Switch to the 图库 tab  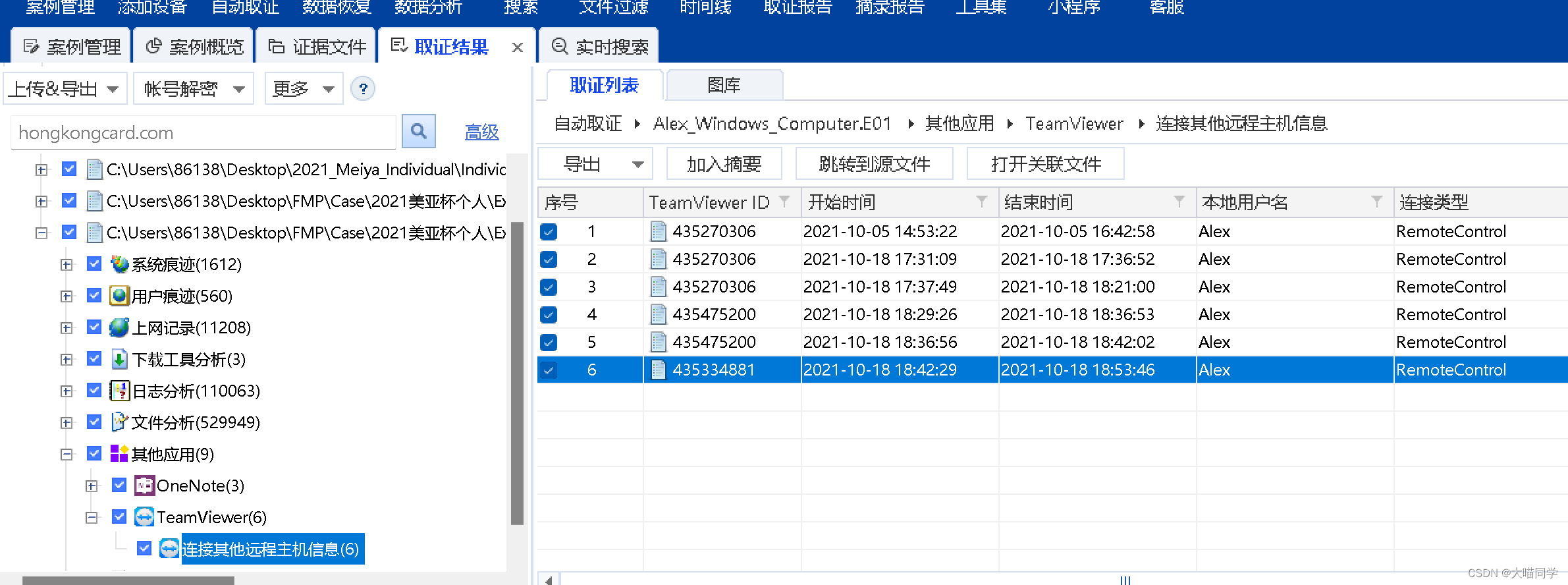(x=724, y=85)
